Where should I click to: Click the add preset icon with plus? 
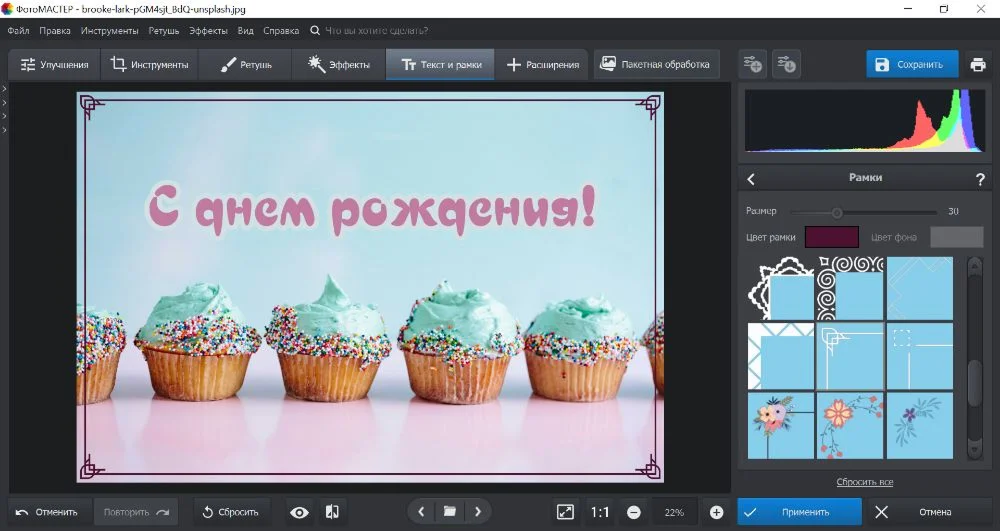click(x=753, y=65)
